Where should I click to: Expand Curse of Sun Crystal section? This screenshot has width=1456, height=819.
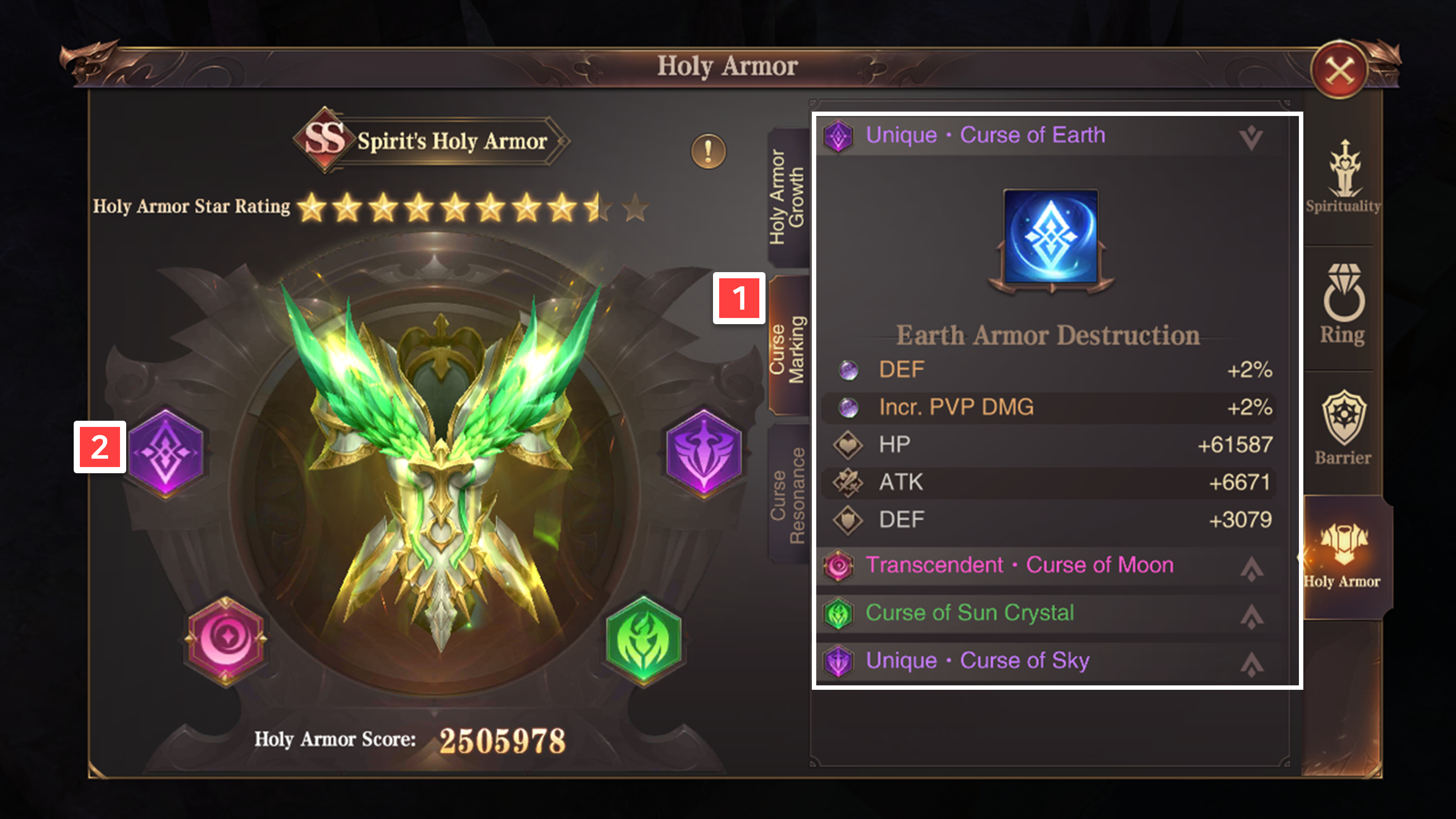pos(1251,615)
